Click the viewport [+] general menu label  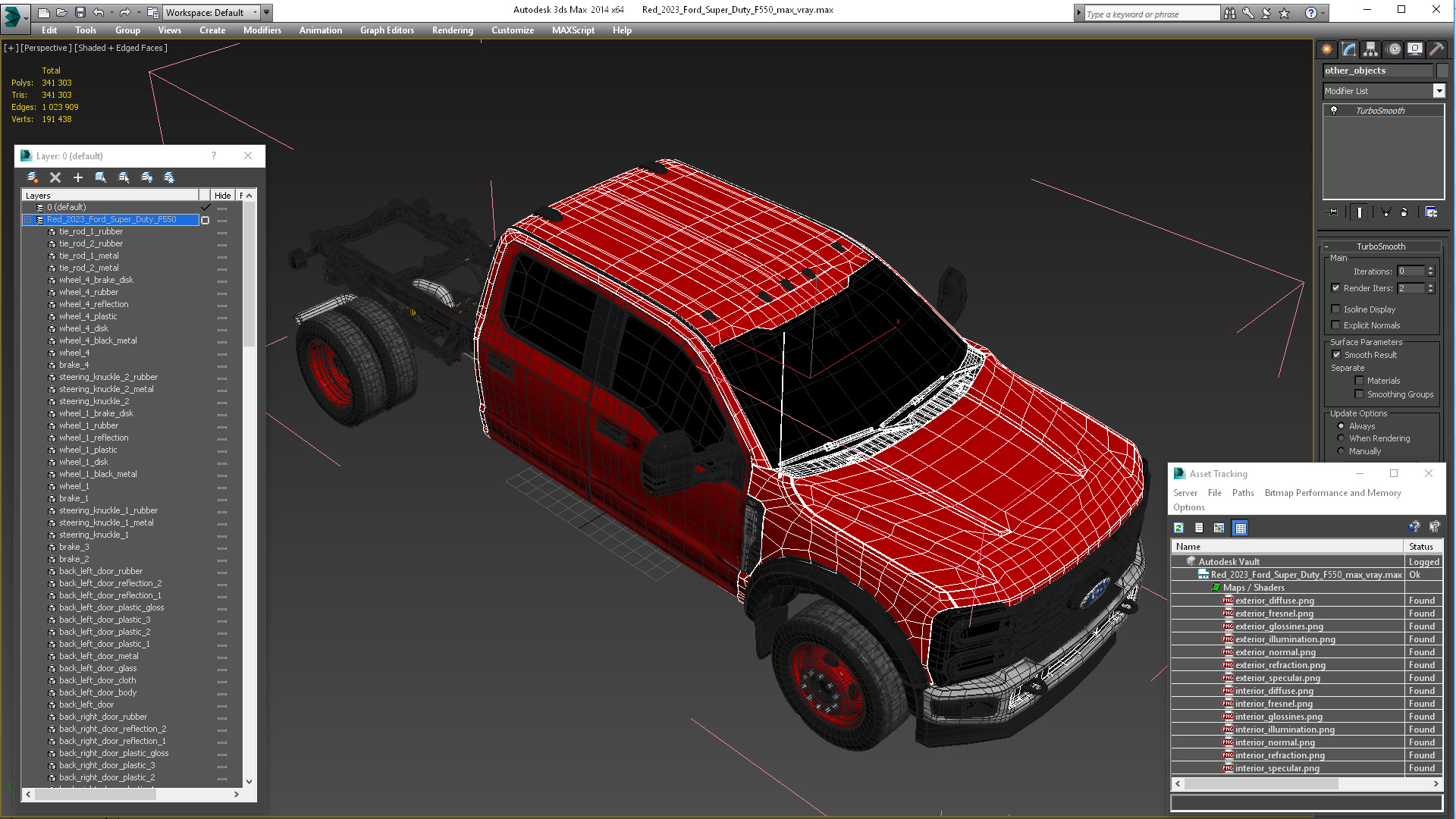(11, 48)
